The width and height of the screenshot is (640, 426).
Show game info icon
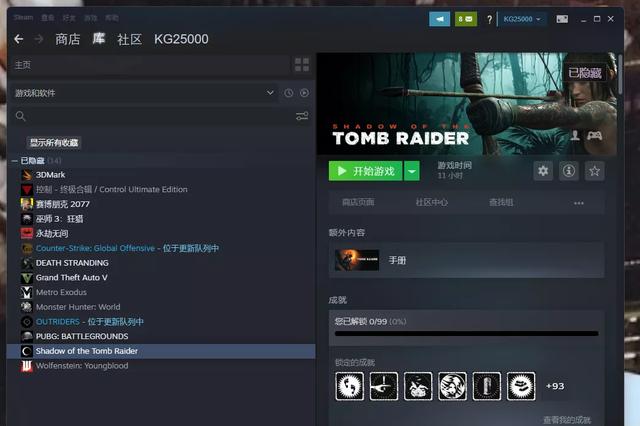coord(569,171)
